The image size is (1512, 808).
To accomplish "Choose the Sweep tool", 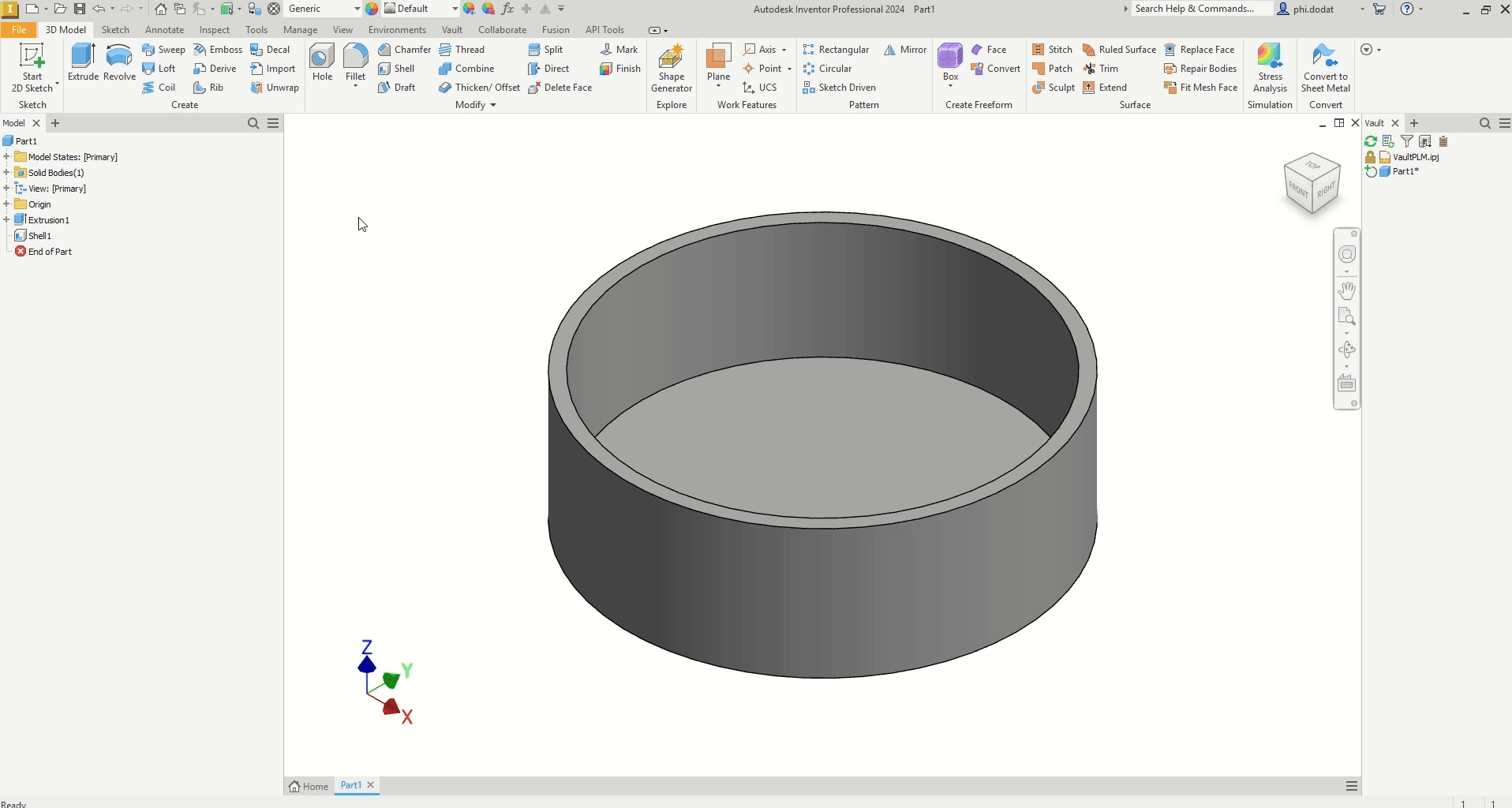I will point(163,50).
